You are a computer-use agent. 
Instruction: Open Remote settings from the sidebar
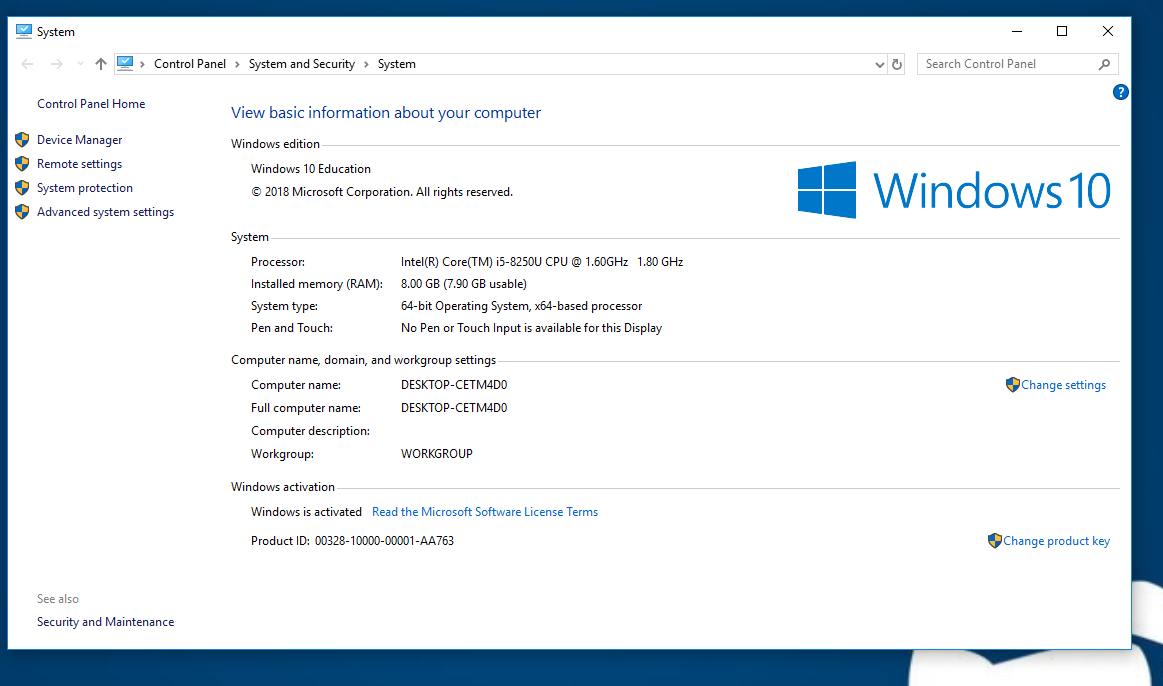(79, 164)
